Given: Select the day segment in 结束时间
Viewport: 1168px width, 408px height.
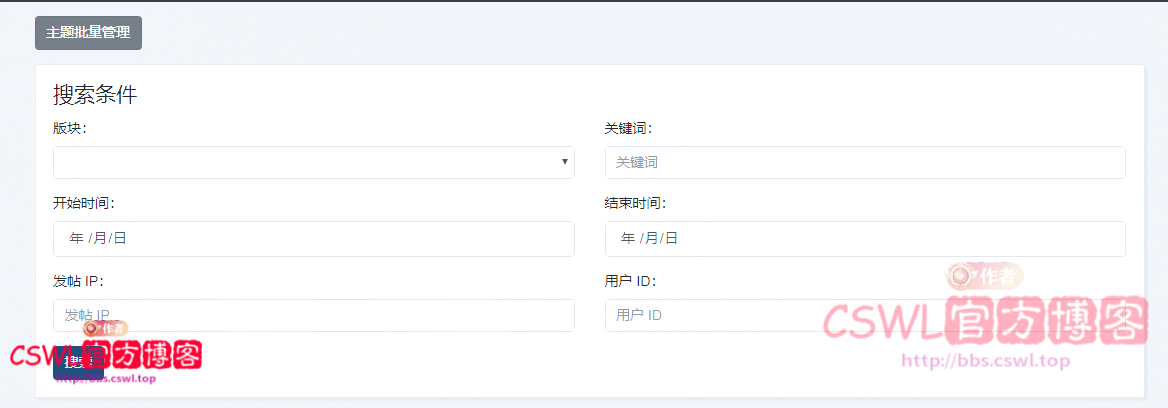Looking at the screenshot, I should [x=672, y=239].
